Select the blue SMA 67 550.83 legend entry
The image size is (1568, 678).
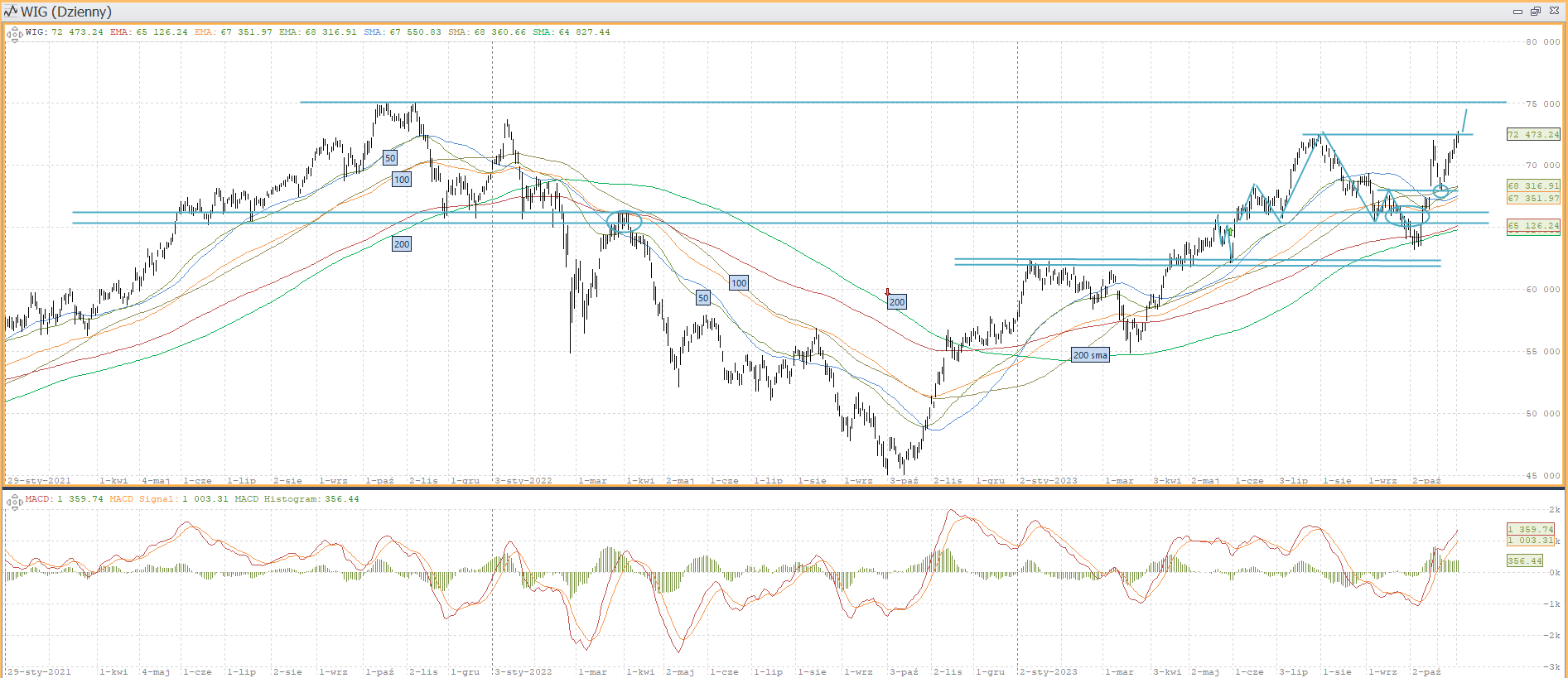[x=402, y=32]
